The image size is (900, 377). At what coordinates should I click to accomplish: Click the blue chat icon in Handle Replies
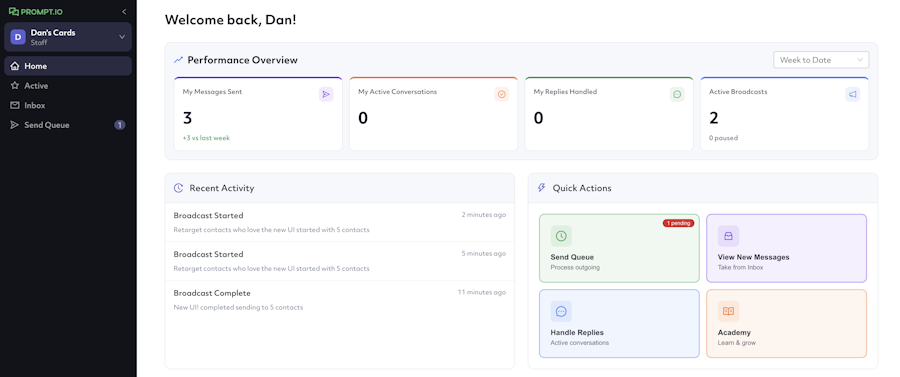pos(561,312)
